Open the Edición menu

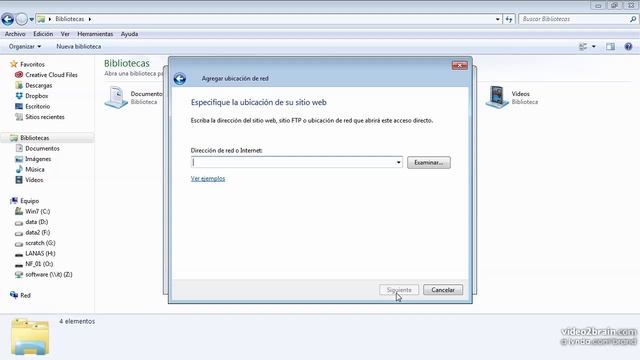click(43, 34)
